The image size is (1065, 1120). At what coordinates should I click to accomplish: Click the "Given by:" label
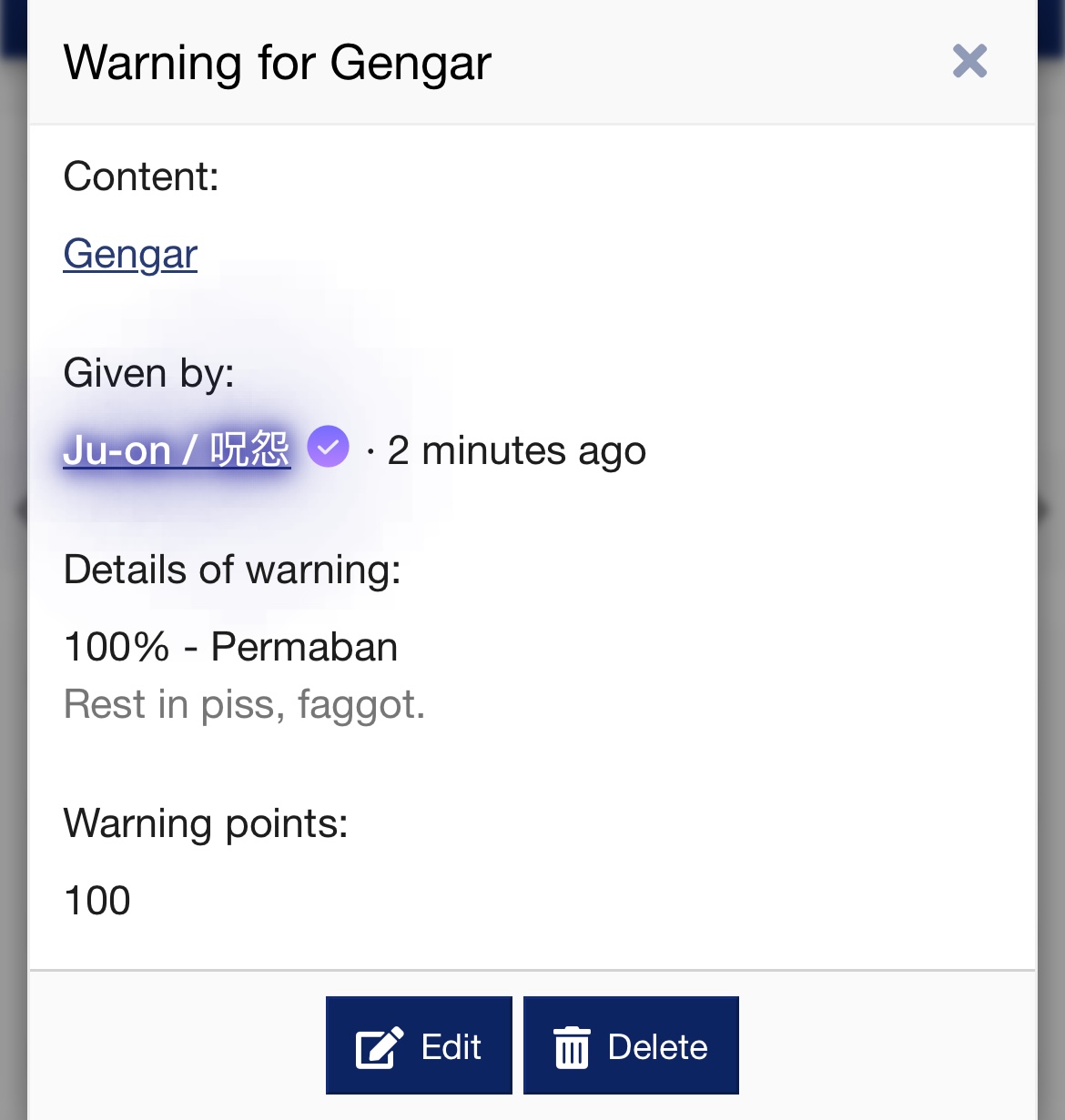(x=148, y=373)
